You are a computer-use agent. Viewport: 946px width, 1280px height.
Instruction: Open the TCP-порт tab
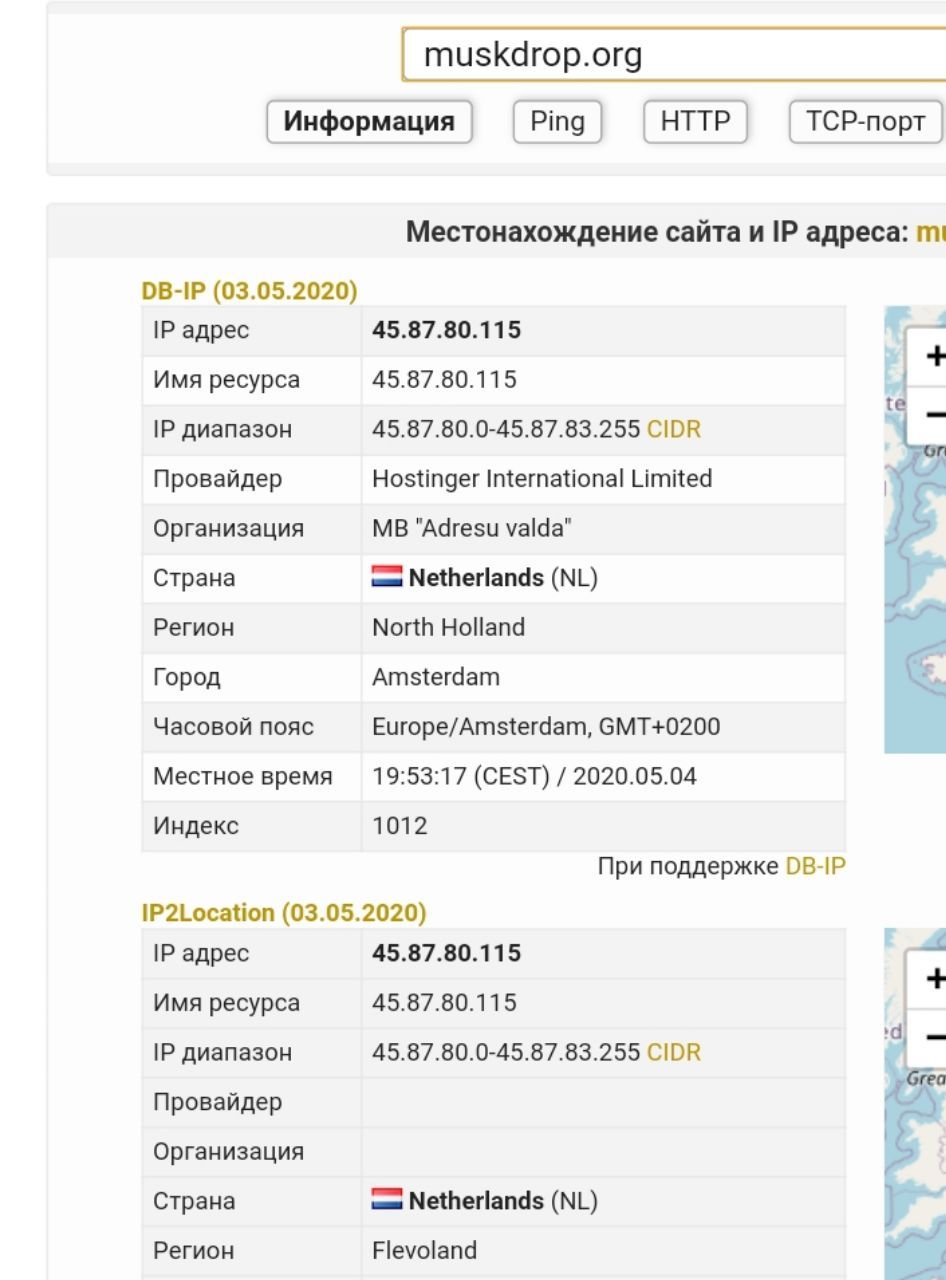tap(865, 122)
